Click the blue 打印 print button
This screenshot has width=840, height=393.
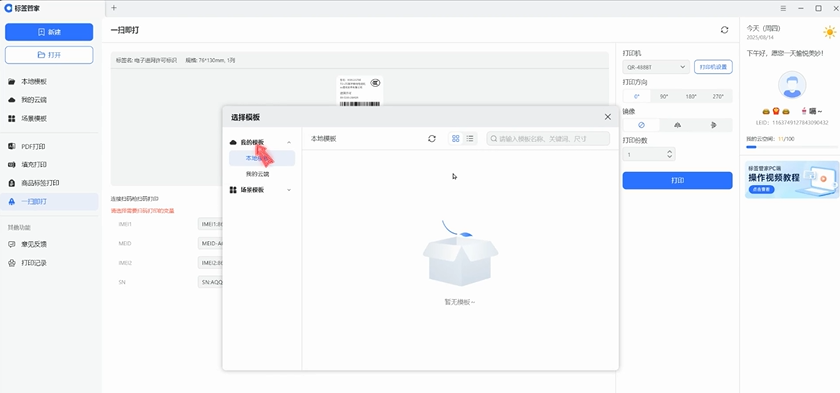[677, 180]
